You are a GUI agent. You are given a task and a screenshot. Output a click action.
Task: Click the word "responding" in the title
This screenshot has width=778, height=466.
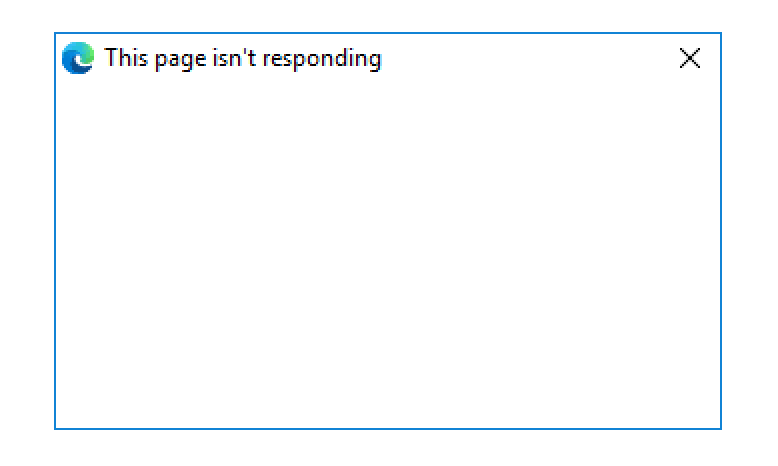pyautogui.click(x=322, y=60)
